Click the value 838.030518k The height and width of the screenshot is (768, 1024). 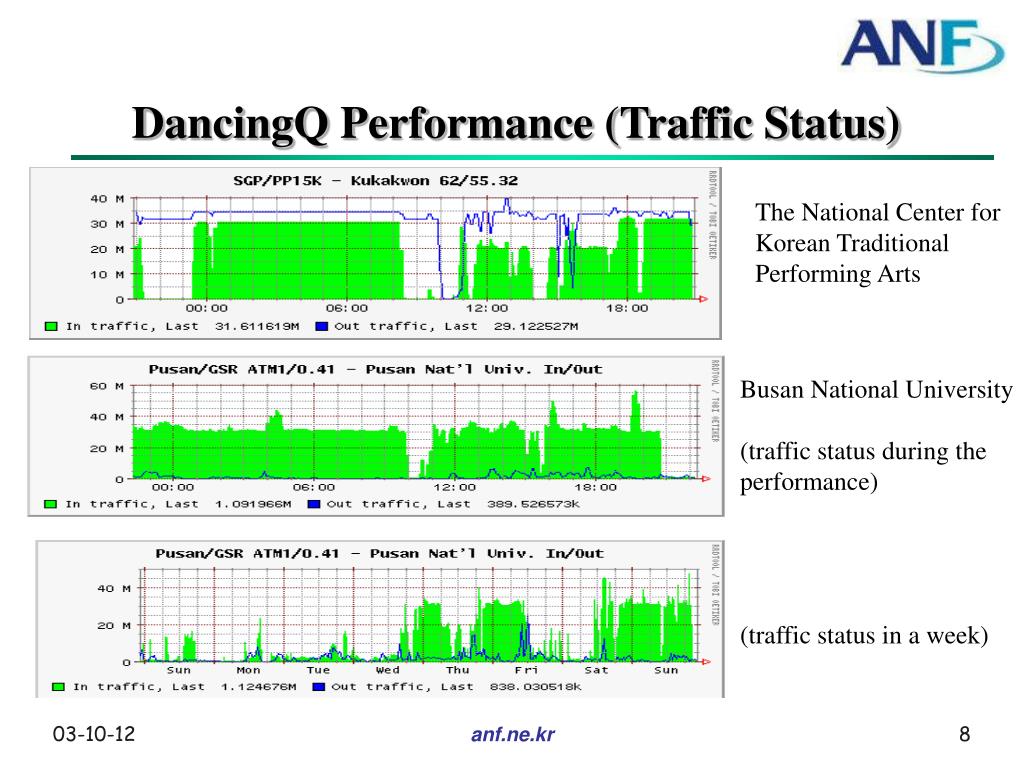point(536,686)
